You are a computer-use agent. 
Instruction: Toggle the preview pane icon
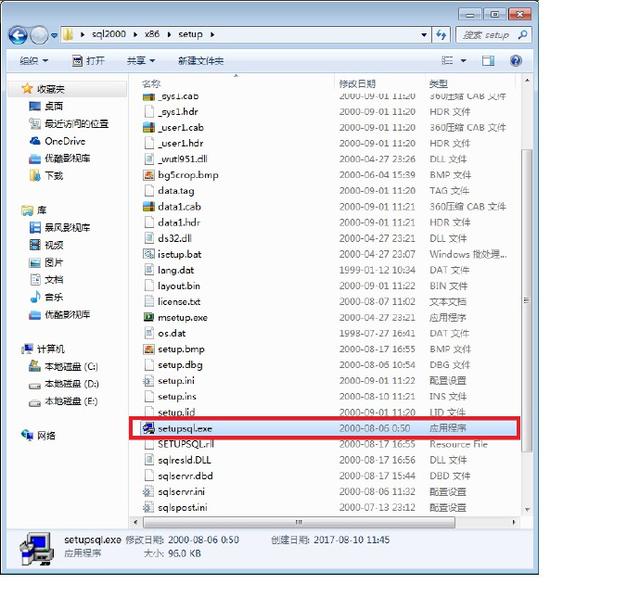tap(488, 61)
